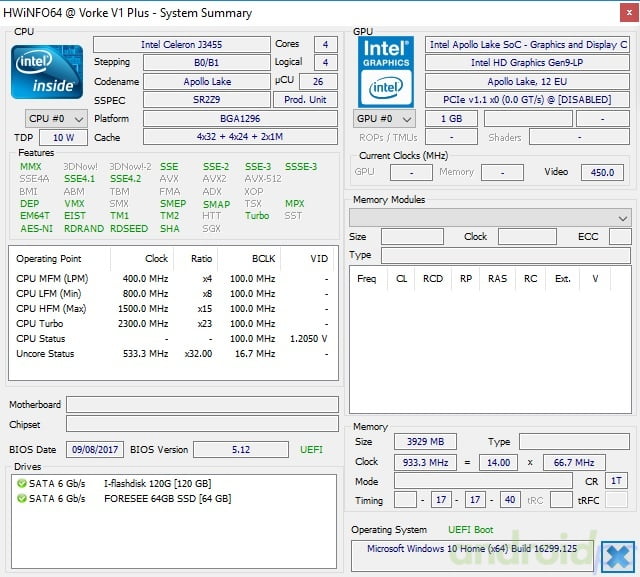The width and height of the screenshot is (640, 577).
Task: Click the Platform BGA1296 field
Action: [240, 119]
